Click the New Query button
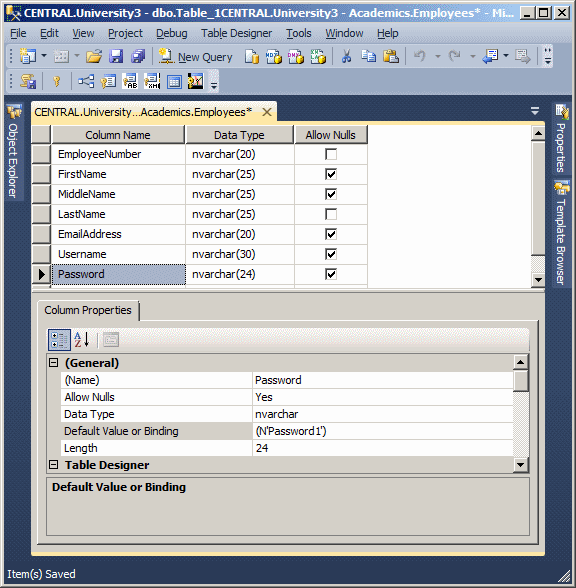 [195, 57]
